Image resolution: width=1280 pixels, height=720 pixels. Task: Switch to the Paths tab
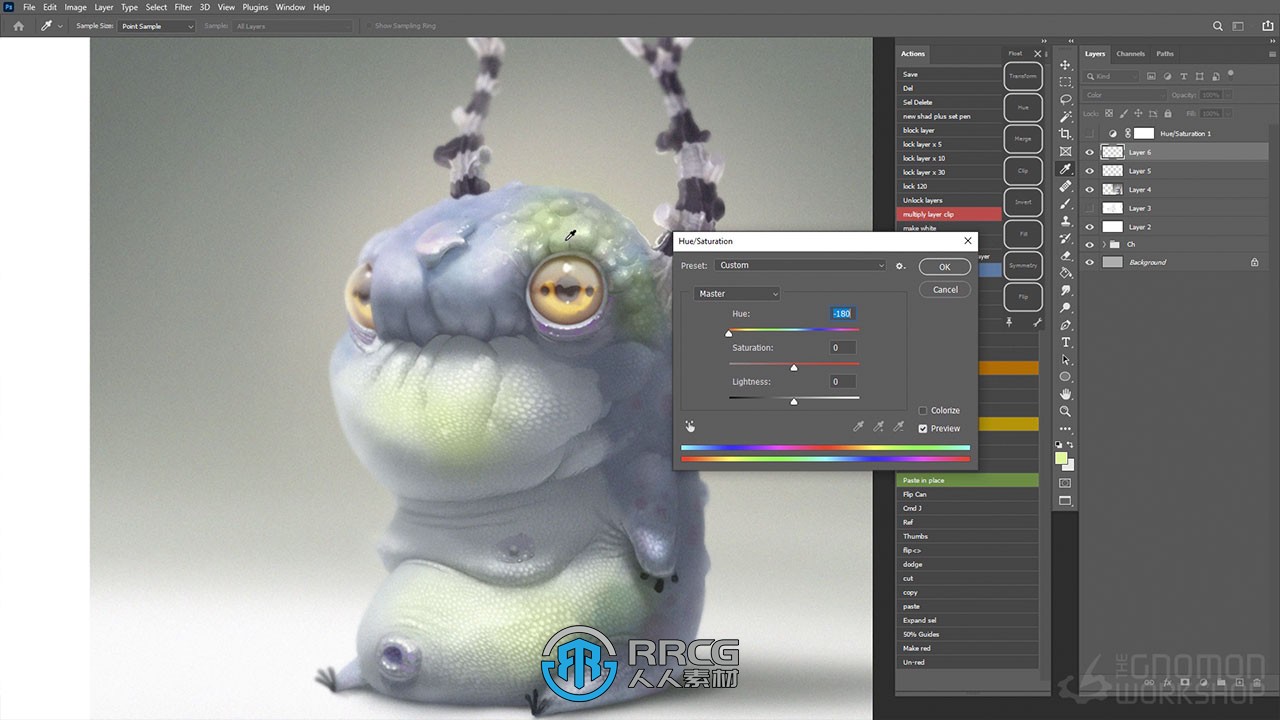pos(1165,54)
